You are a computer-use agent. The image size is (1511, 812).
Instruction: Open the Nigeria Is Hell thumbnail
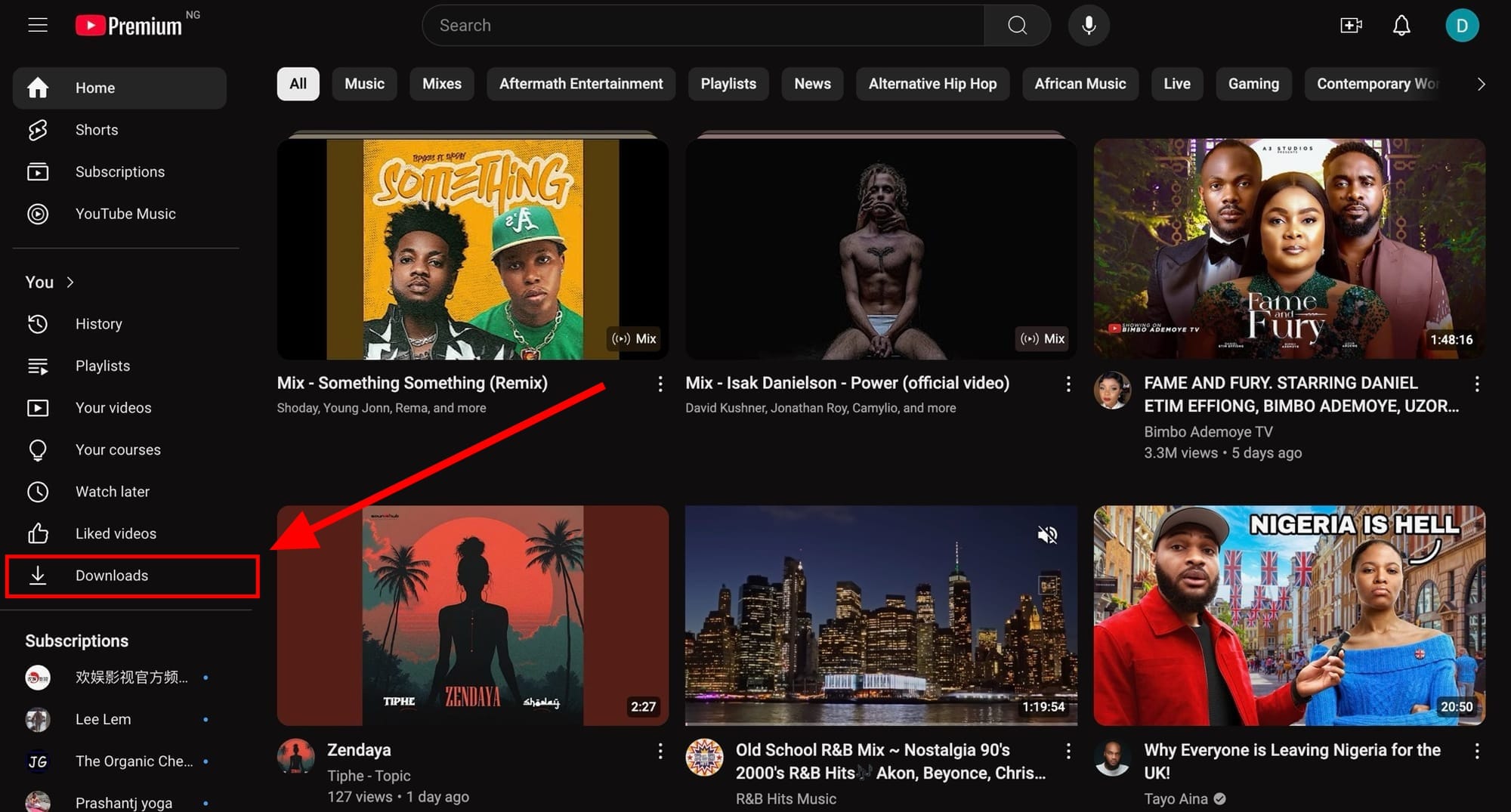click(1289, 616)
